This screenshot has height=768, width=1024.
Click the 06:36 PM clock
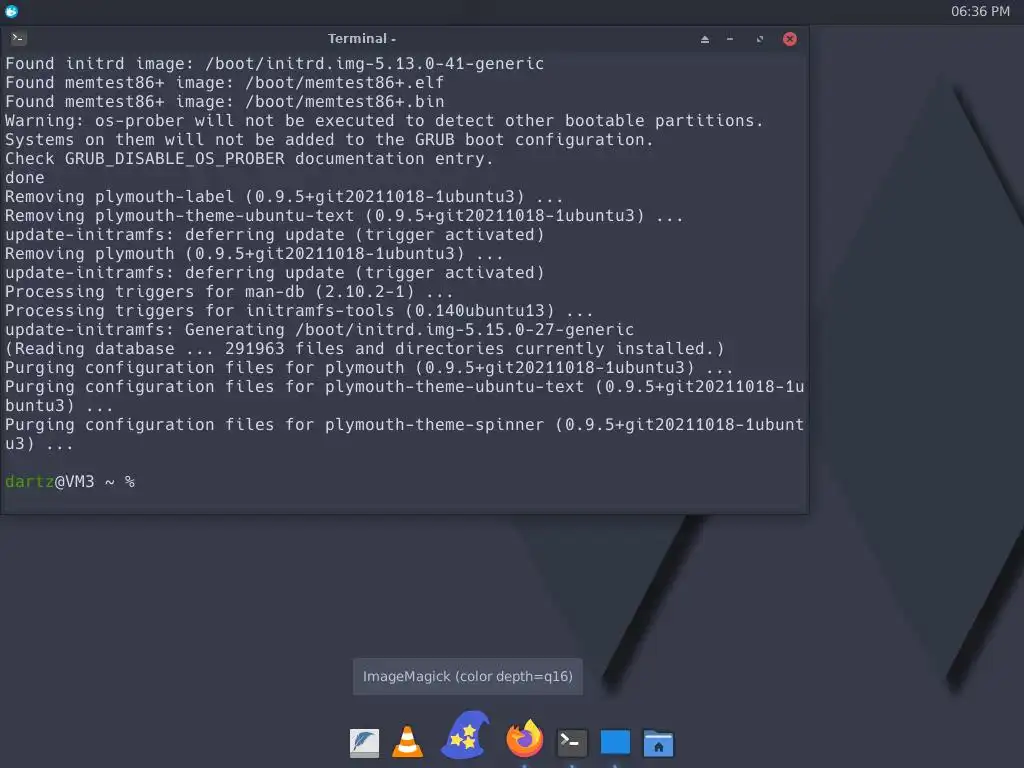pyautogui.click(x=980, y=11)
